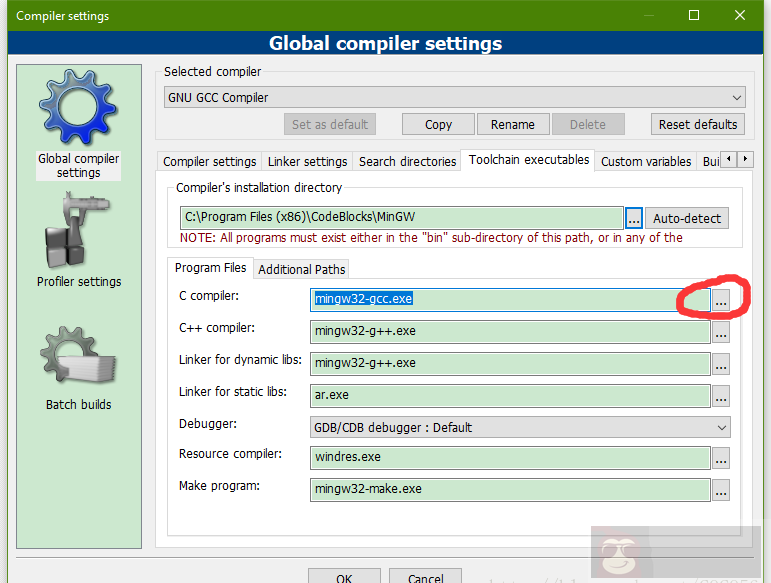Browse for resource compiler executable

tap(721, 458)
